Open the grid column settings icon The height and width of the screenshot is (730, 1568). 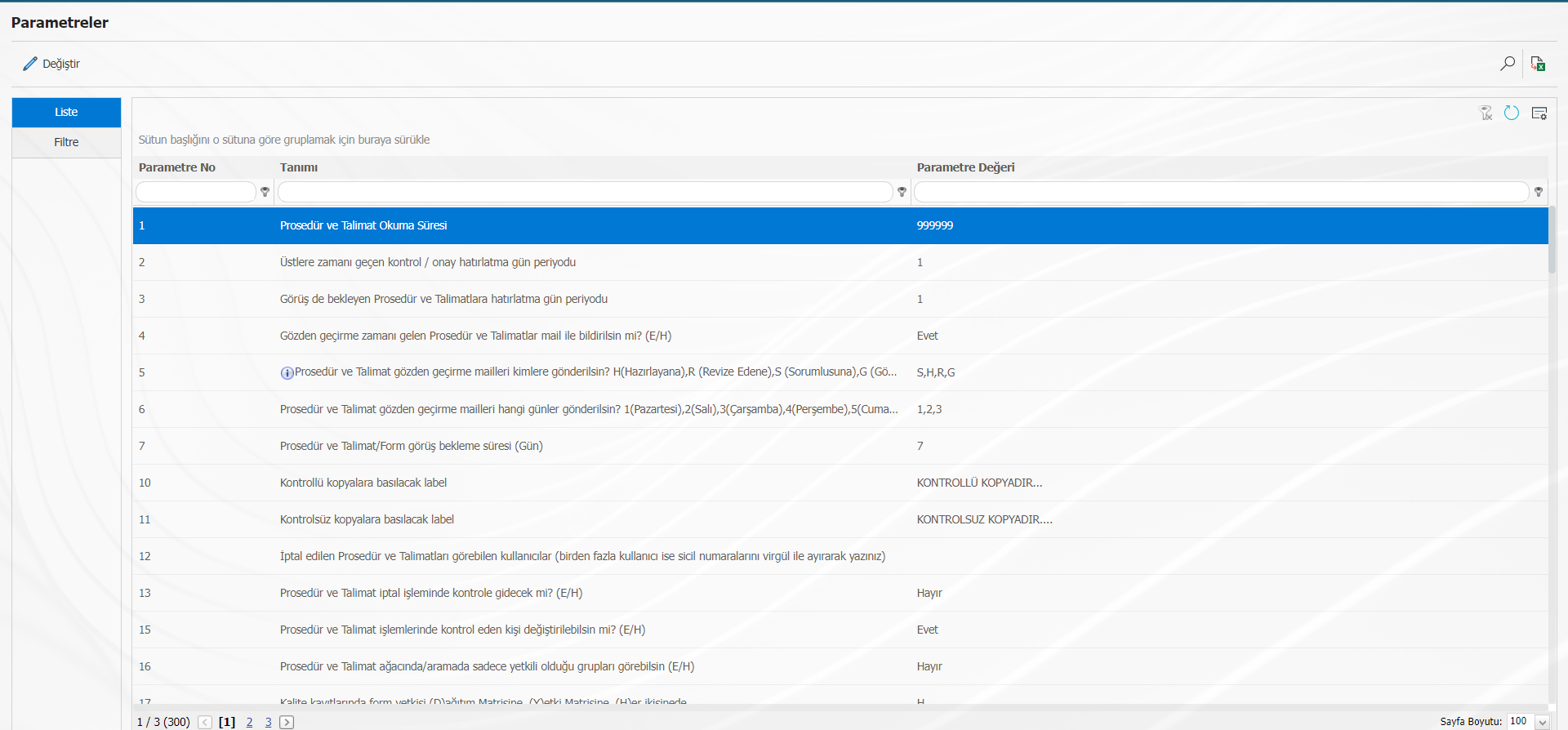pos(1539,113)
